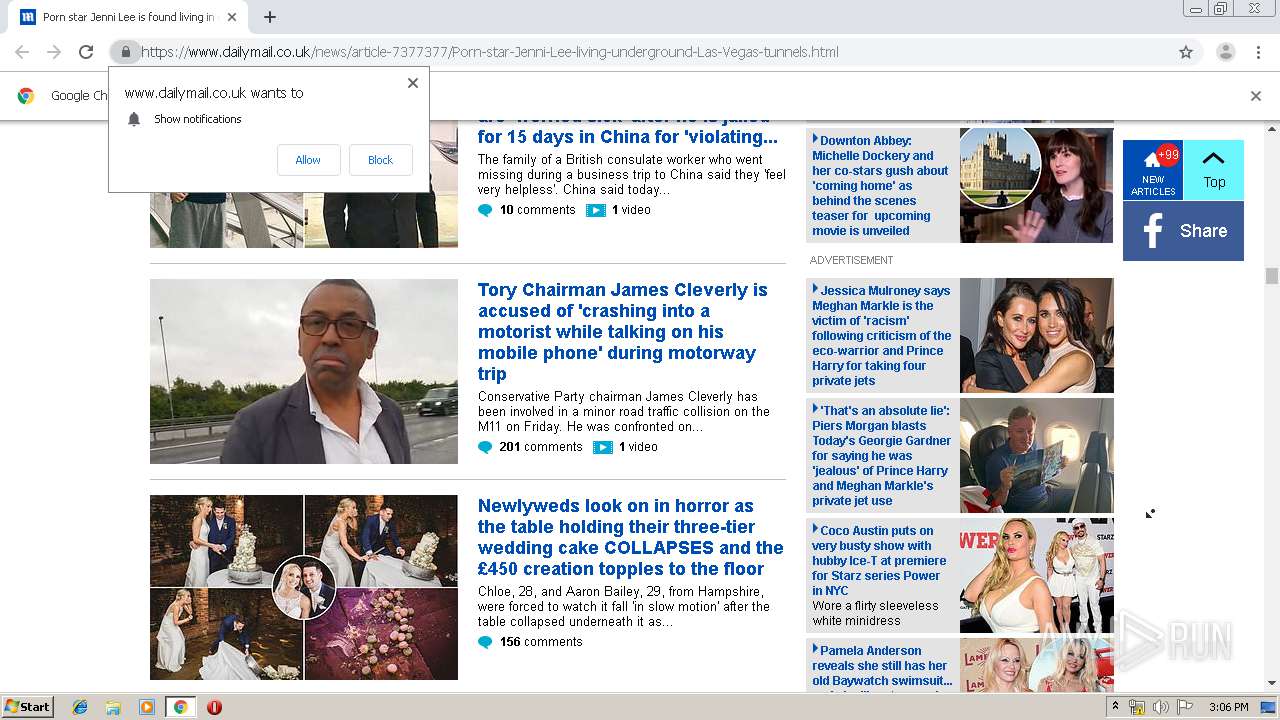1280x720 pixels.
Task: Click the address bar URL
Action: tap(490, 52)
